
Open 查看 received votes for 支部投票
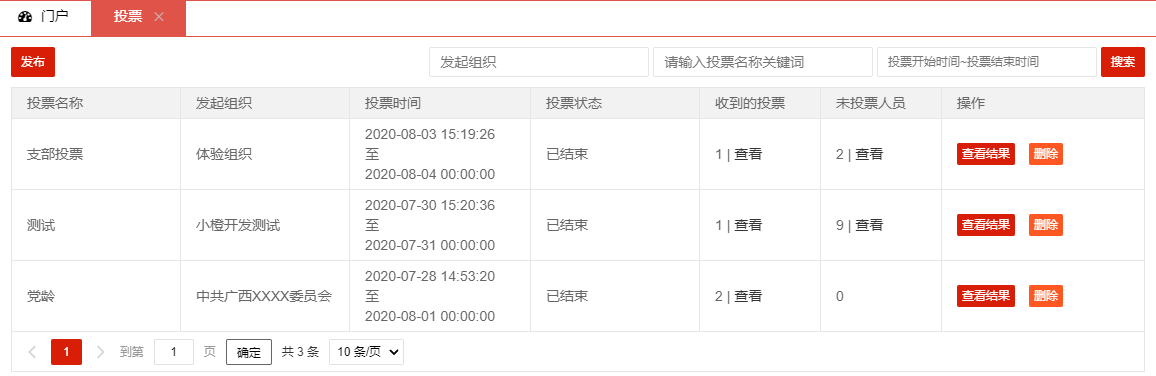click(748, 154)
